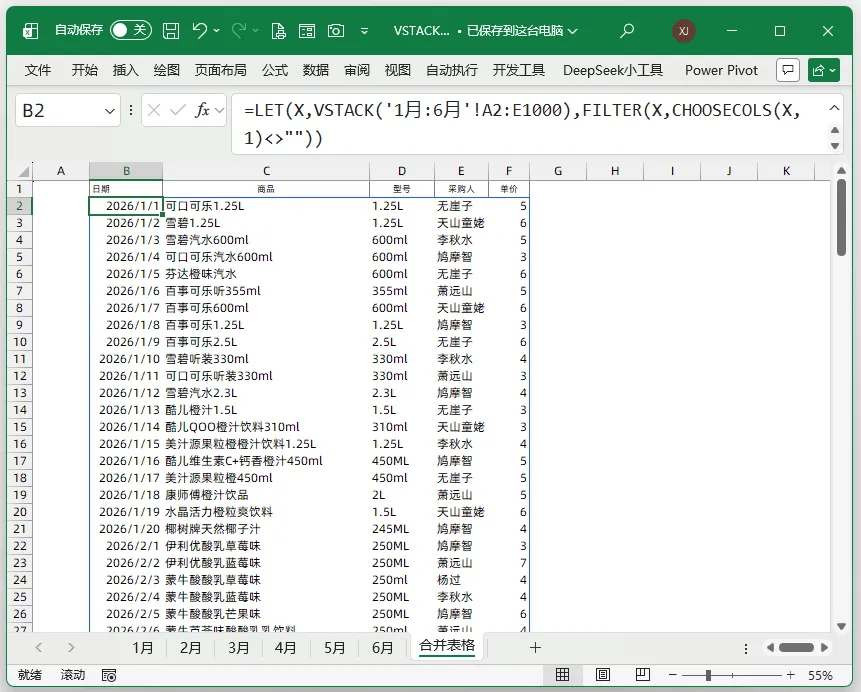Select the 数据 ribbon tab
This screenshot has width=861, height=692.
pyautogui.click(x=316, y=70)
